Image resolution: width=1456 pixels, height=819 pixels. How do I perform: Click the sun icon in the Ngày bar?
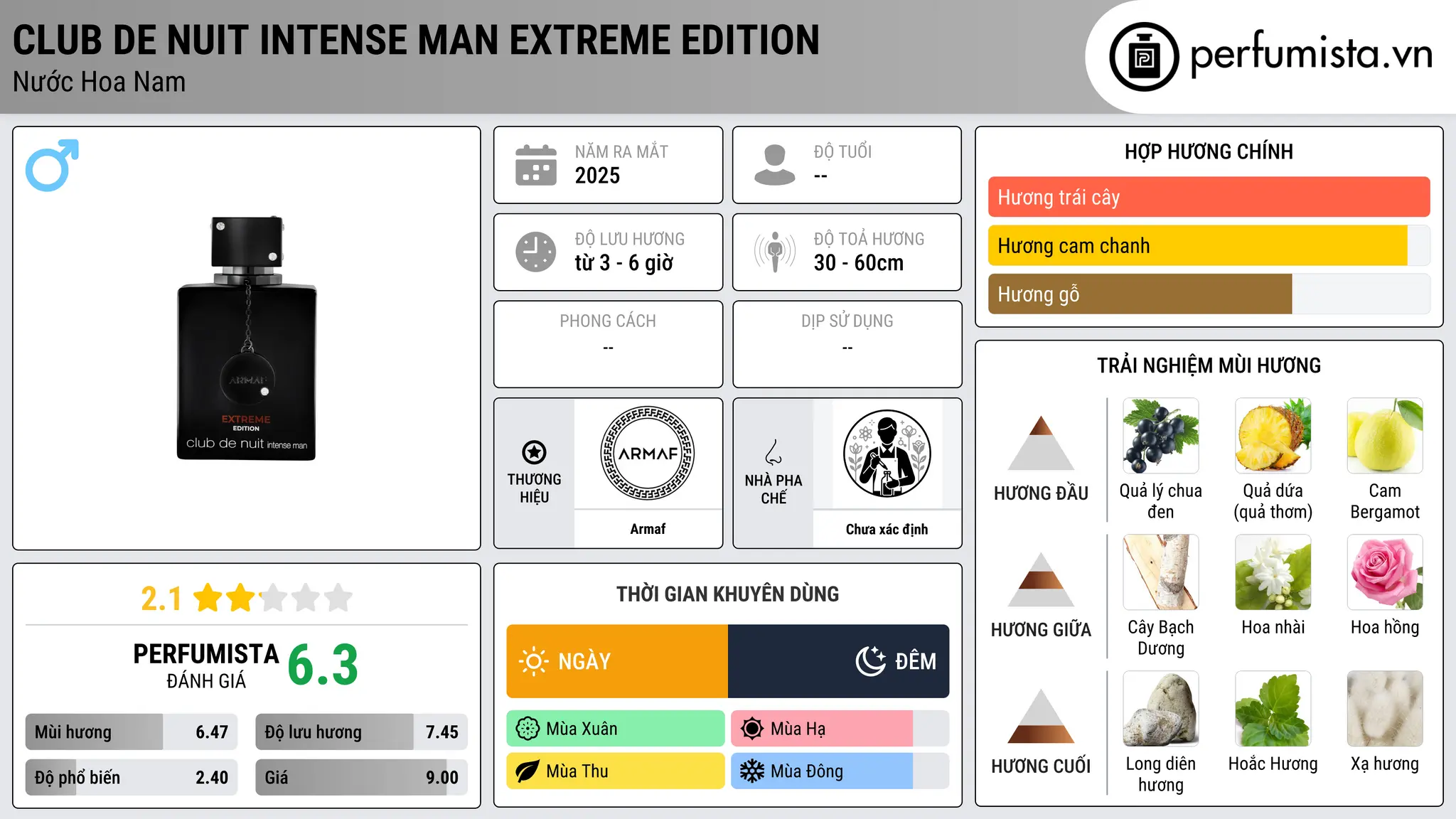point(533,661)
